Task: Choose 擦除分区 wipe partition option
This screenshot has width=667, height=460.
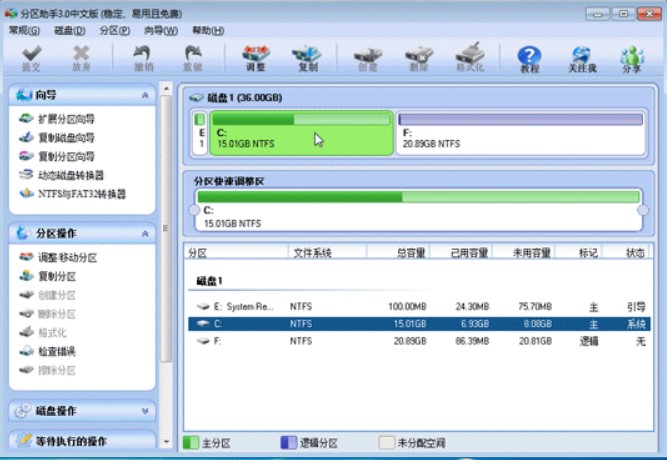Action: (x=48, y=370)
